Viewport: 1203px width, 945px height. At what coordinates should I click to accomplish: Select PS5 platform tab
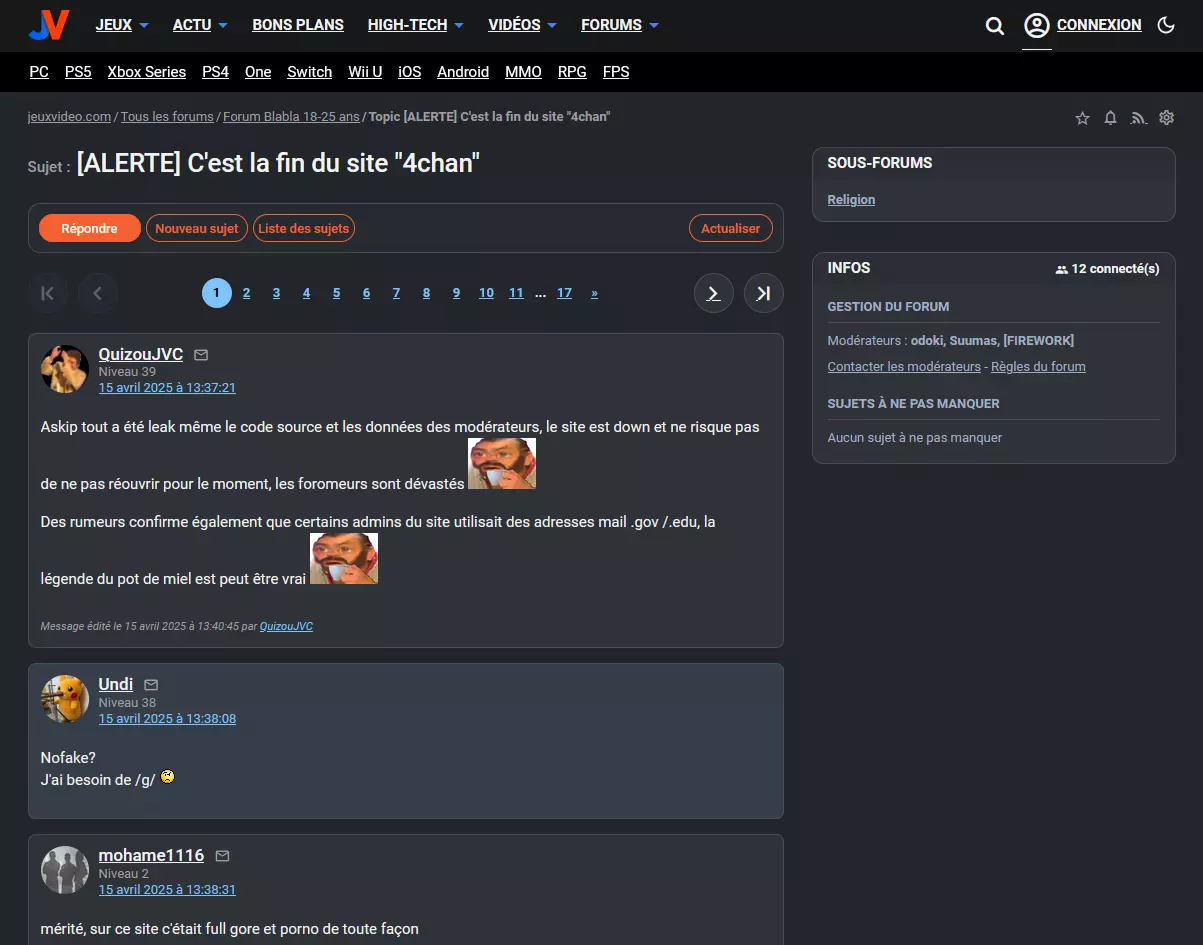click(78, 72)
